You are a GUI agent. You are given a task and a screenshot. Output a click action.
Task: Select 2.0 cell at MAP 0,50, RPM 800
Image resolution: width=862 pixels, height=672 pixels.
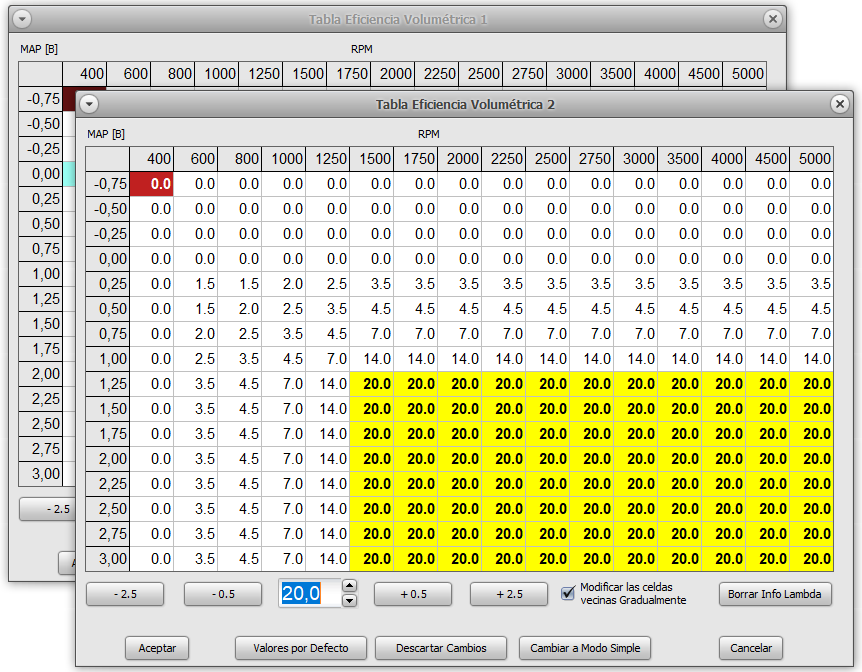pos(240,309)
